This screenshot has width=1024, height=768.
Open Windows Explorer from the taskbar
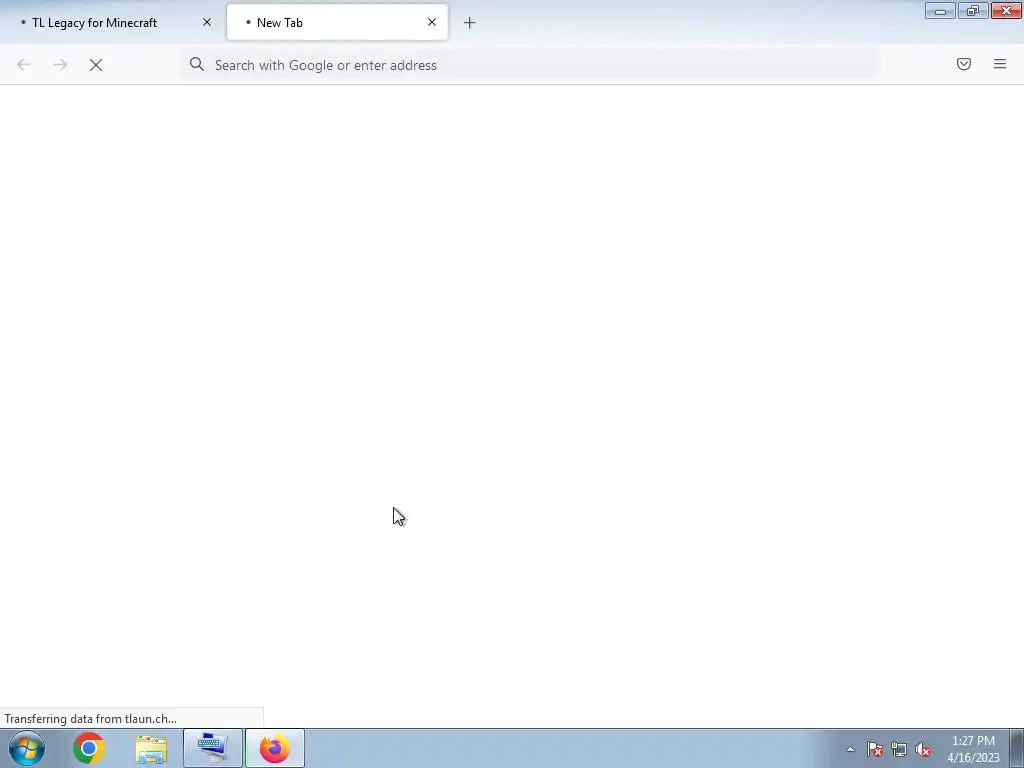(x=151, y=748)
